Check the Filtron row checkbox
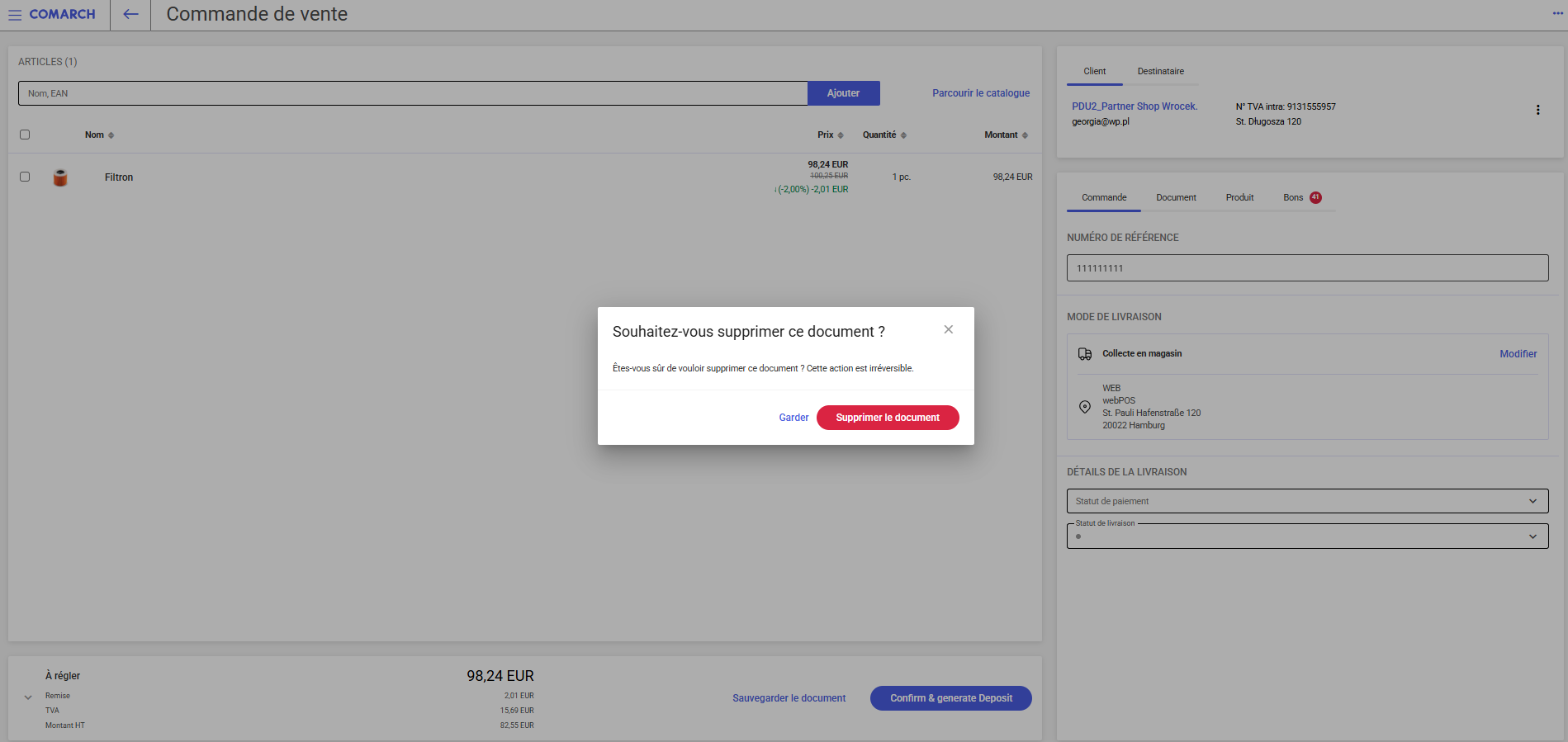This screenshot has height=742, width=1568. [25, 177]
